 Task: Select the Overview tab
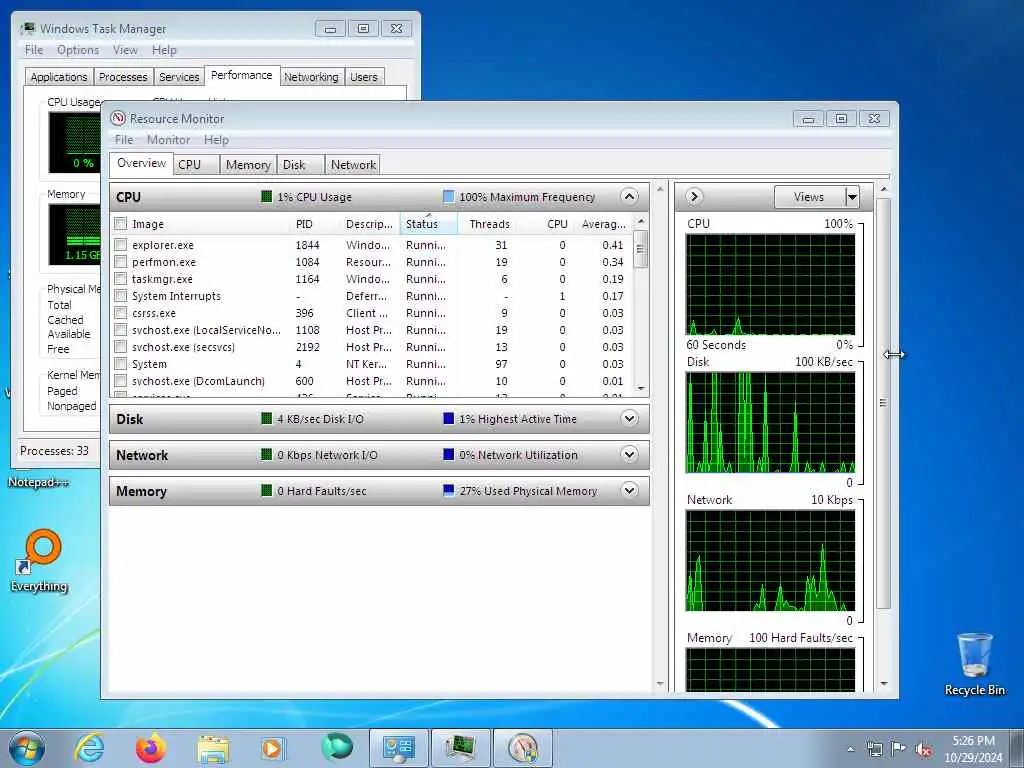(141, 163)
